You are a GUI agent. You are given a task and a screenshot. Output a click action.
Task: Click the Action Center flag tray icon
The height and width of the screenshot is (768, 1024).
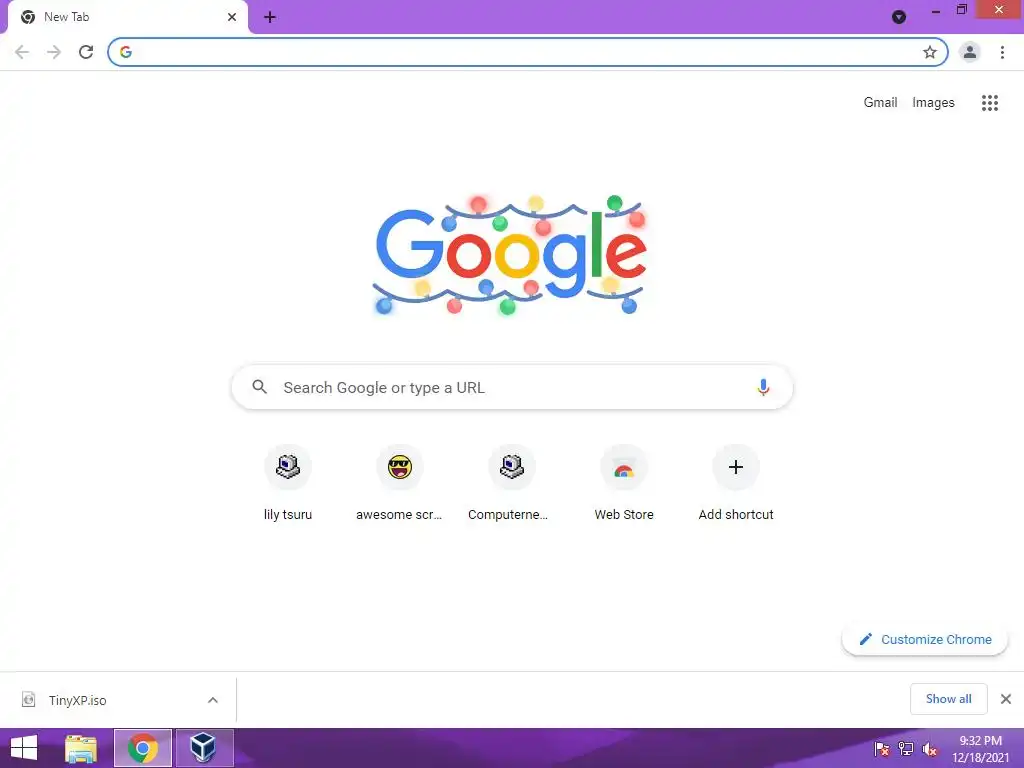pyautogui.click(x=882, y=749)
